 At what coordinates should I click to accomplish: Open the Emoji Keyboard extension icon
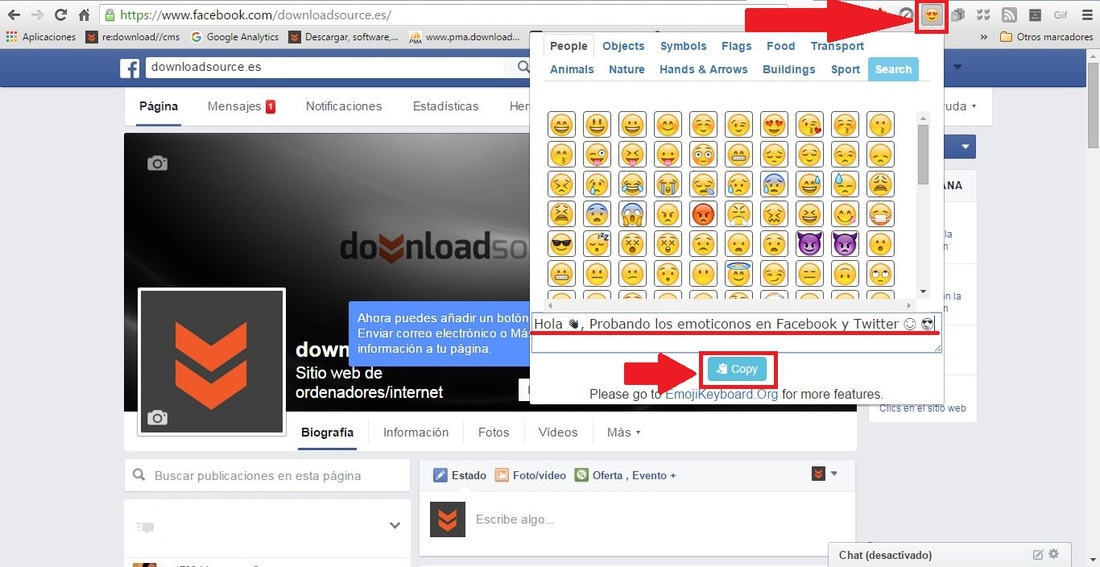(x=932, y=15)
